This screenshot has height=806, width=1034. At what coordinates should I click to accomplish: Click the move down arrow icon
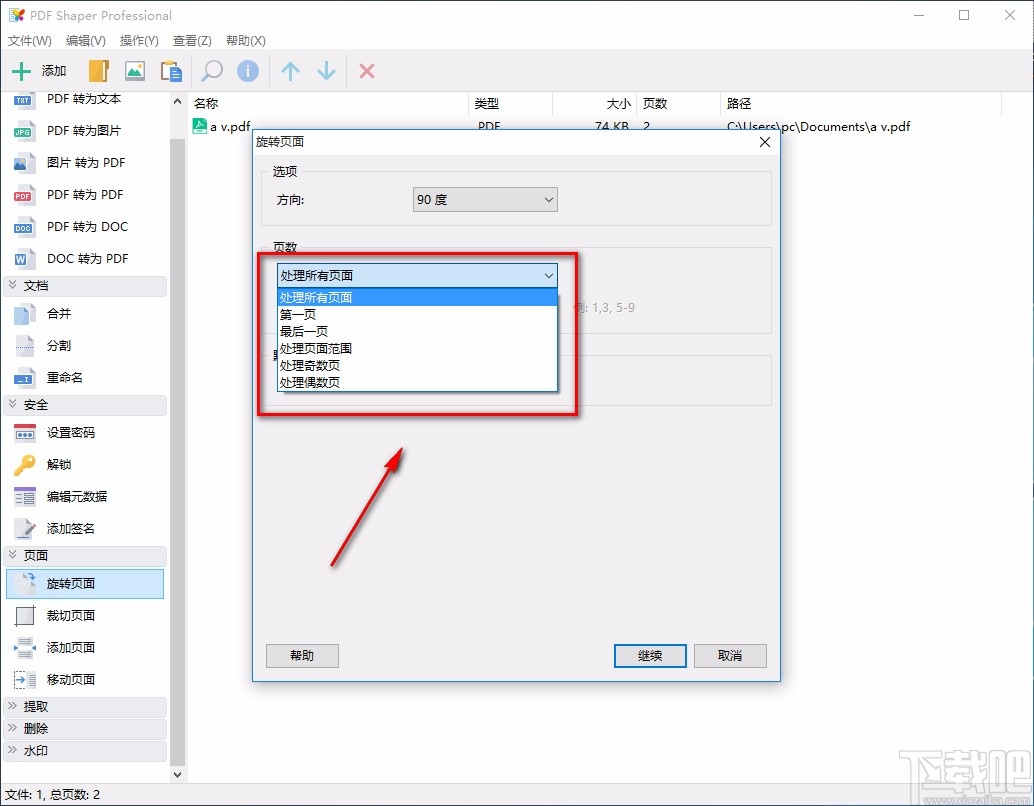point(326,71)
